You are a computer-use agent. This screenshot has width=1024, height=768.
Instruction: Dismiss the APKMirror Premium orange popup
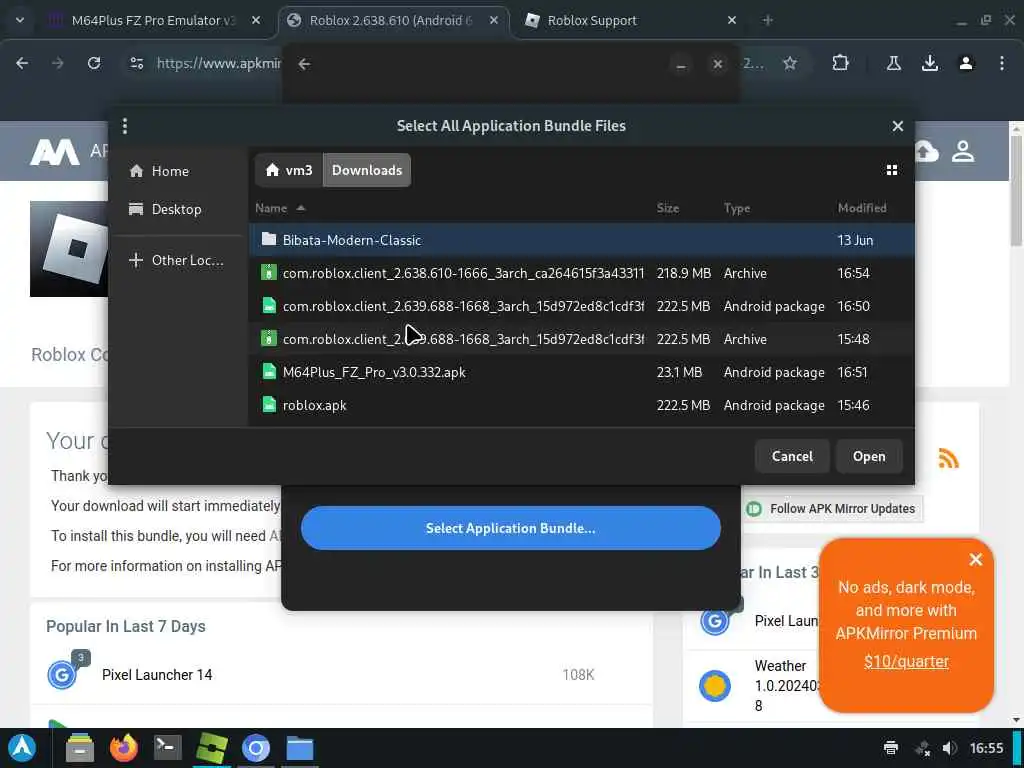pos(975,560)
